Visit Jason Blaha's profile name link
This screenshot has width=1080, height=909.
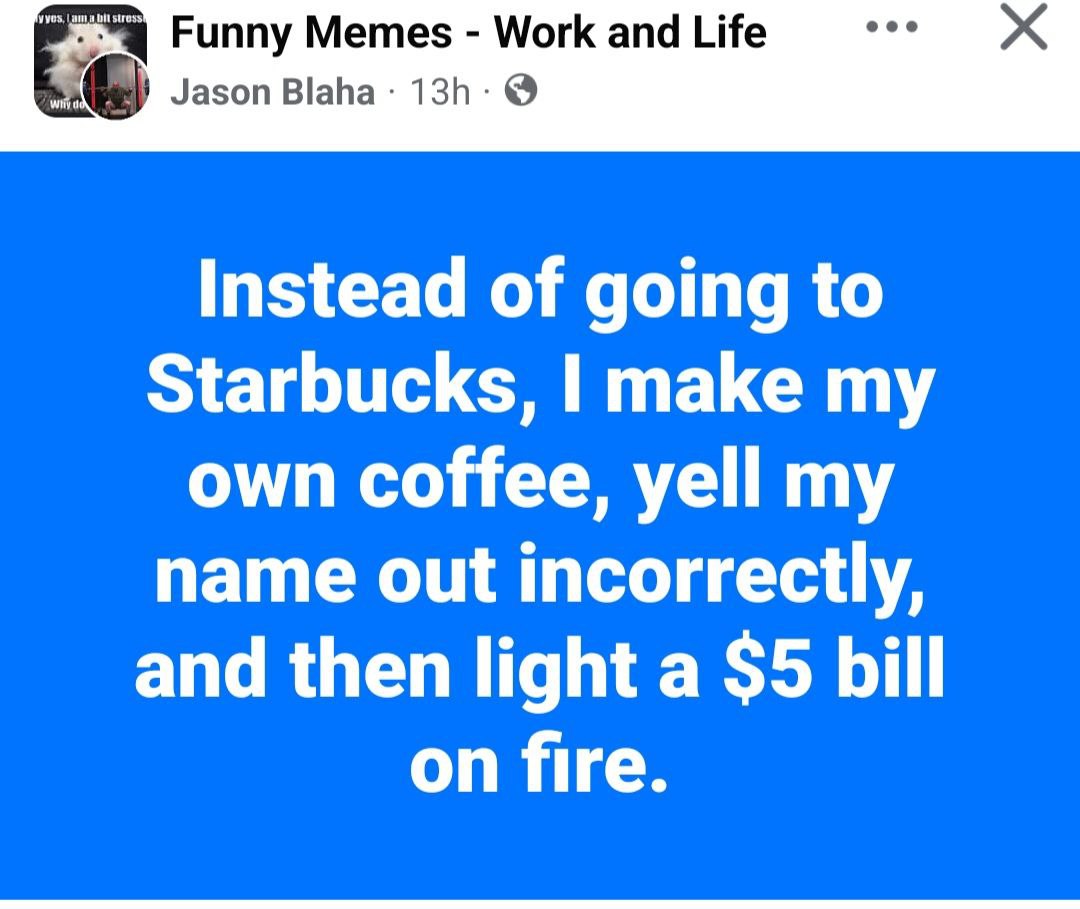(273, 92)
